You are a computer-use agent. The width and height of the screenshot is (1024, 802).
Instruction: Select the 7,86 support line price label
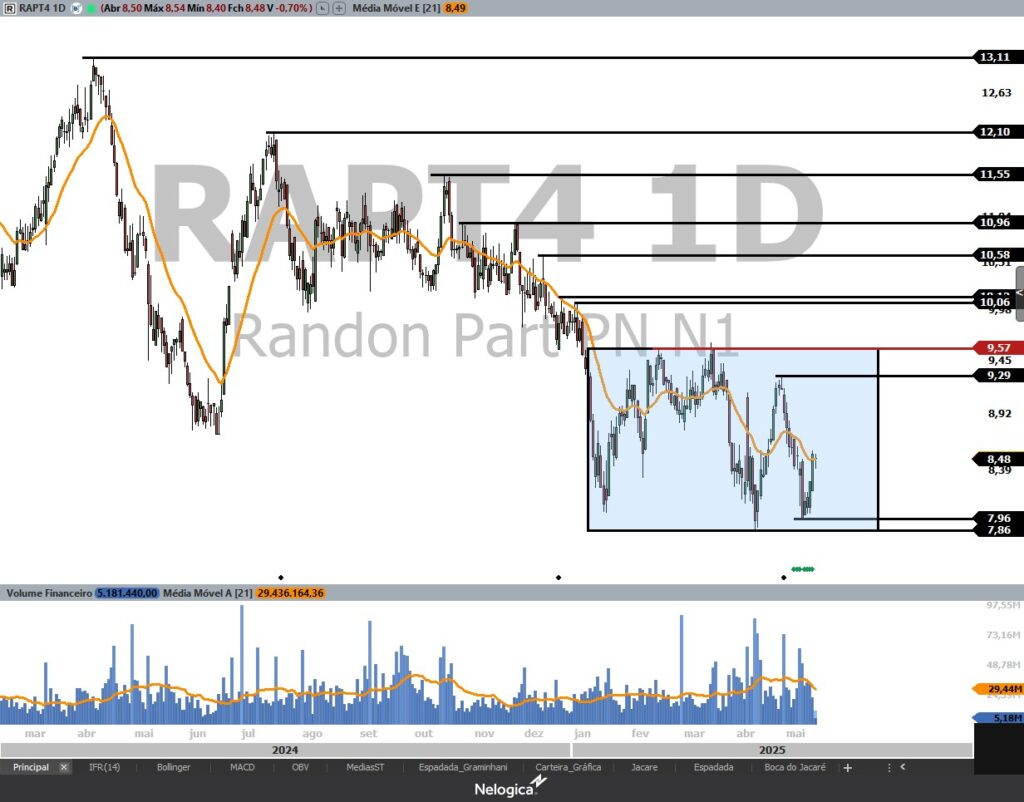coord(998,530)
